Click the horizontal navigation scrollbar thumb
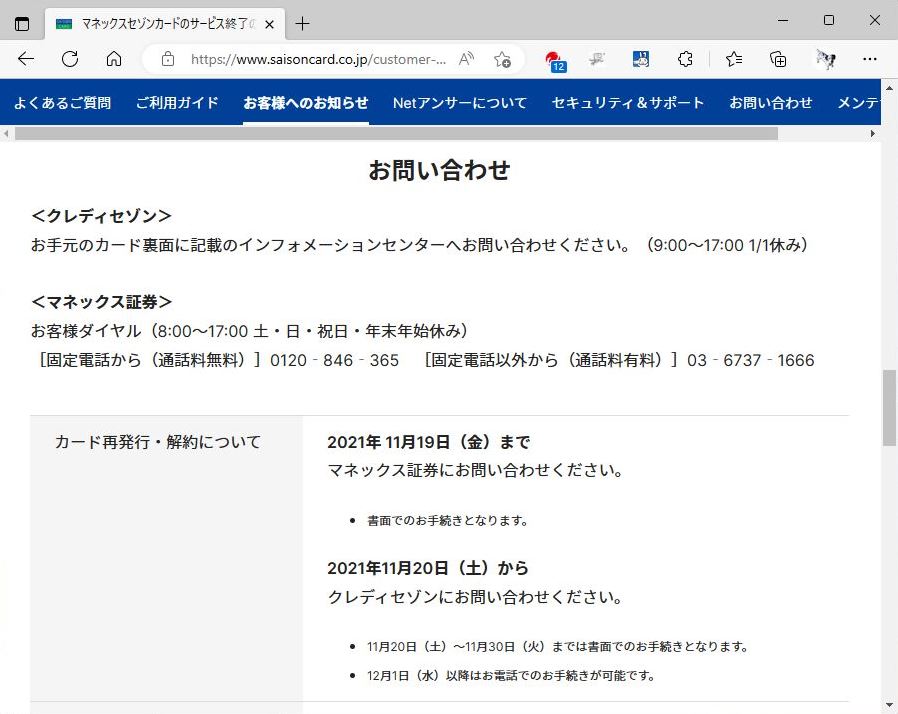 click(x=396, y=133)
